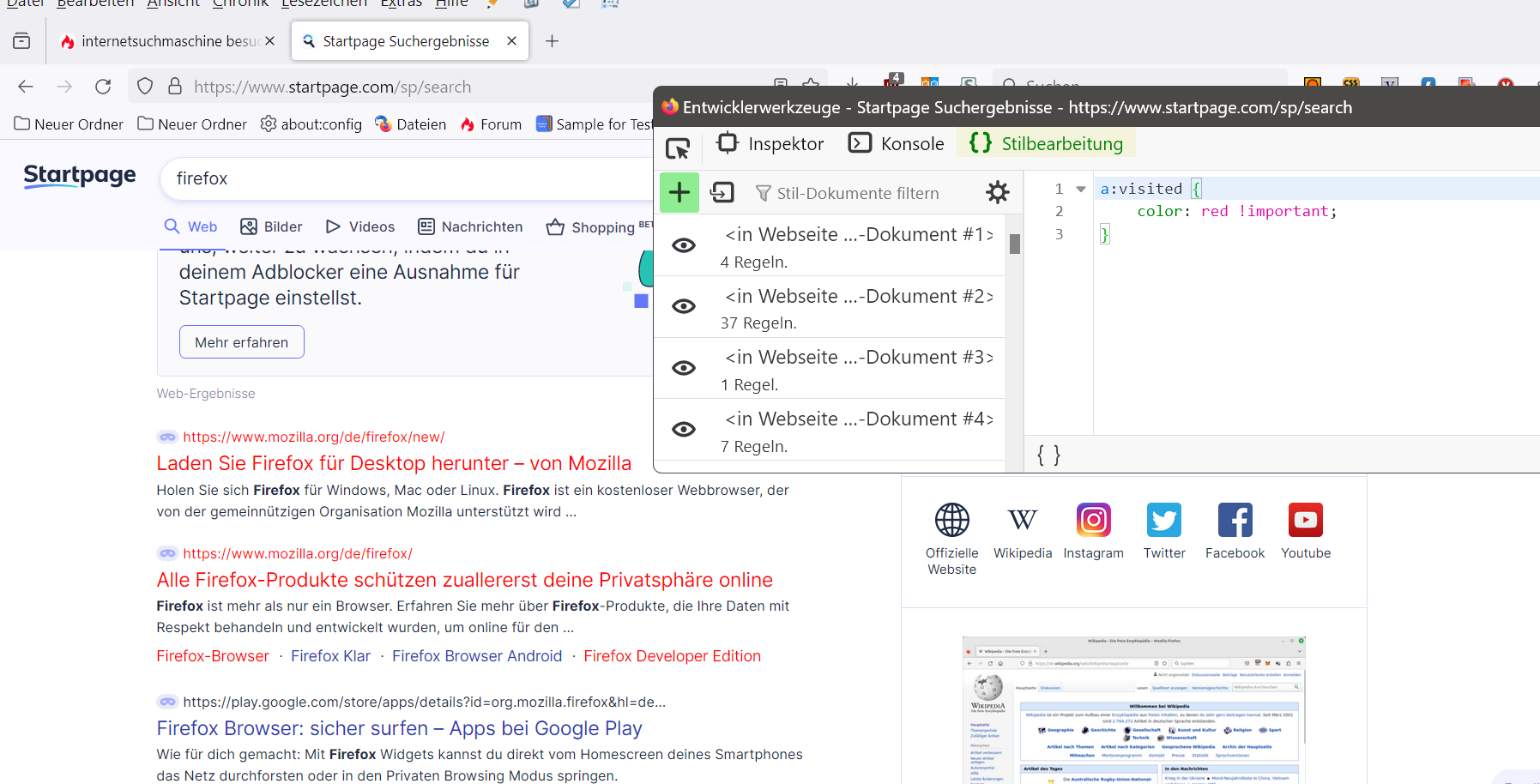Open a new browser tab

pyautogui.click(x=552, y=41)
